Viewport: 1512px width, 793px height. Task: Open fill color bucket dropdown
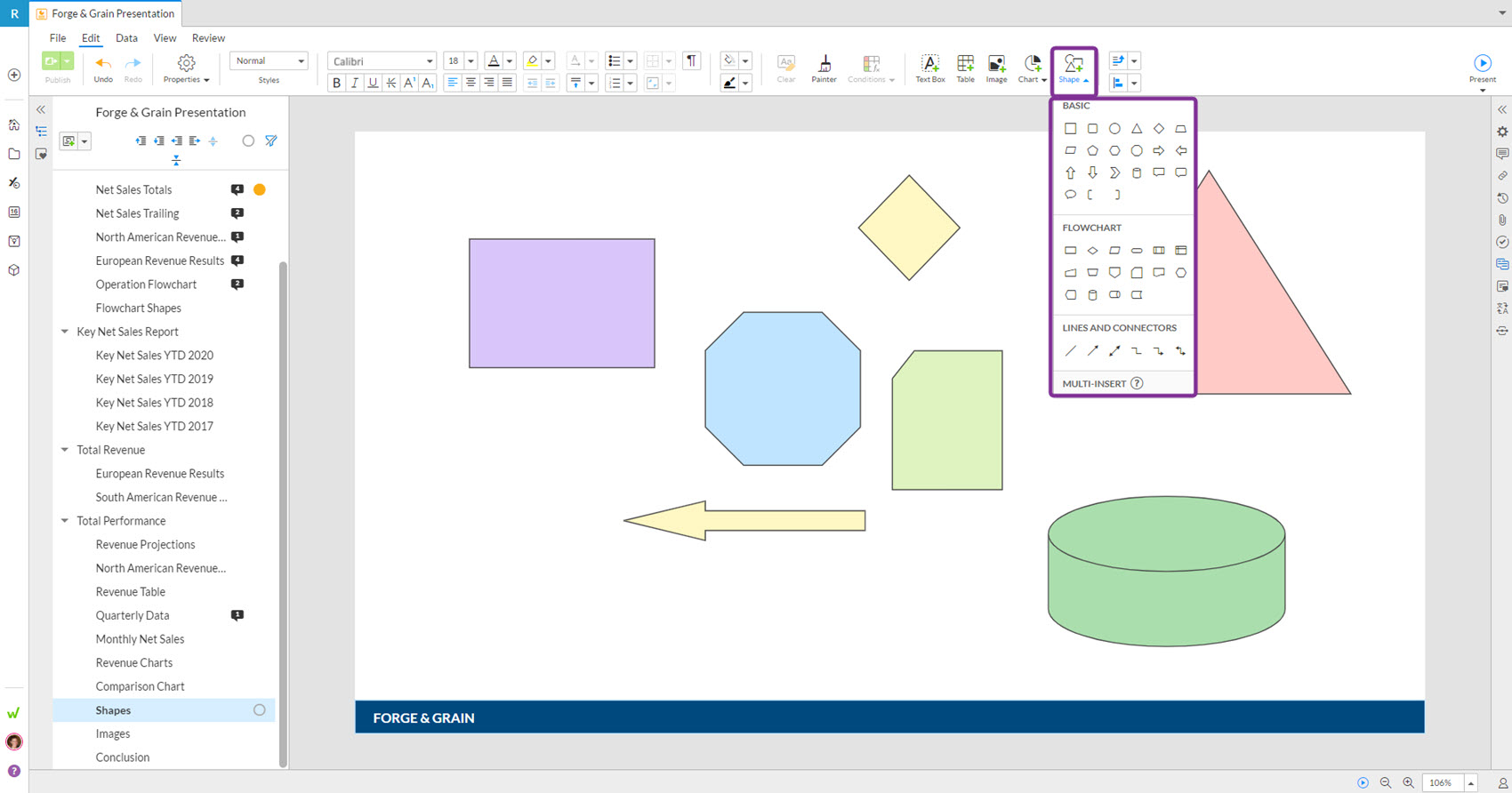click(x=745, y=60)
